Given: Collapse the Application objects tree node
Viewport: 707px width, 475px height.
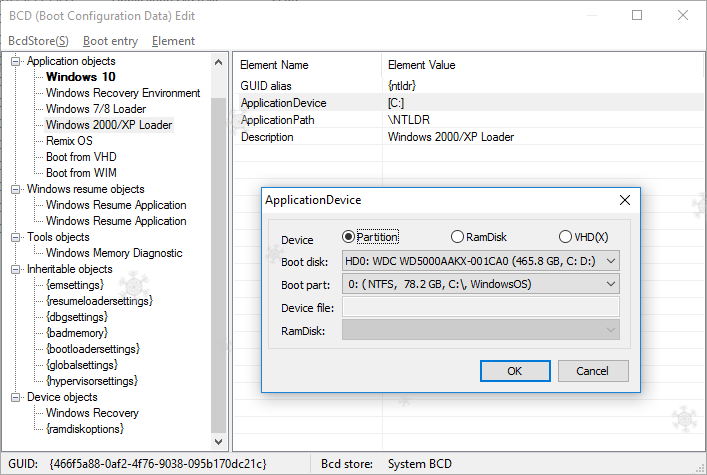Looking at the screenshot, I should [15, 61].
